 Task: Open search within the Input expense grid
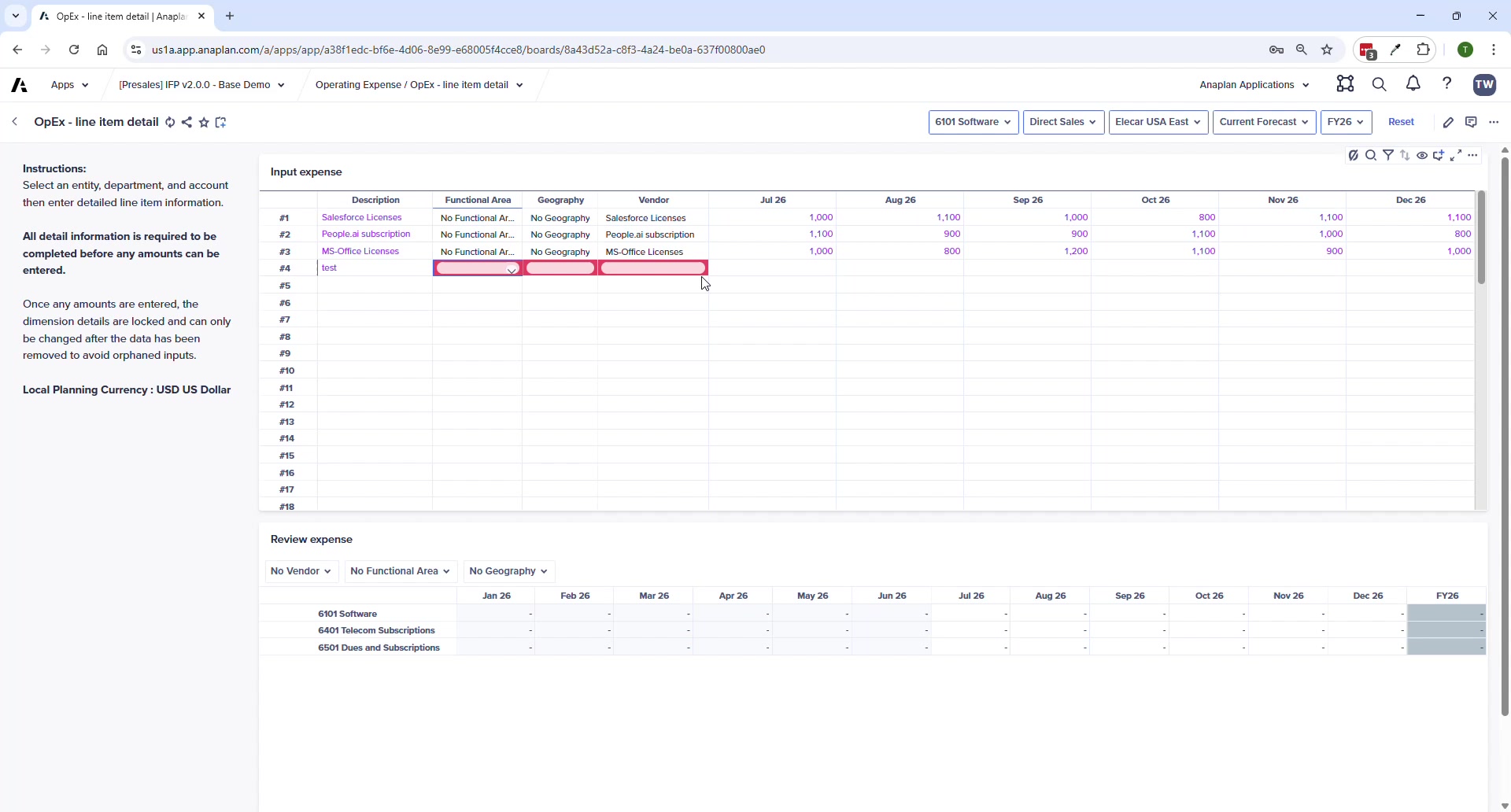[x=1372, y=155]
